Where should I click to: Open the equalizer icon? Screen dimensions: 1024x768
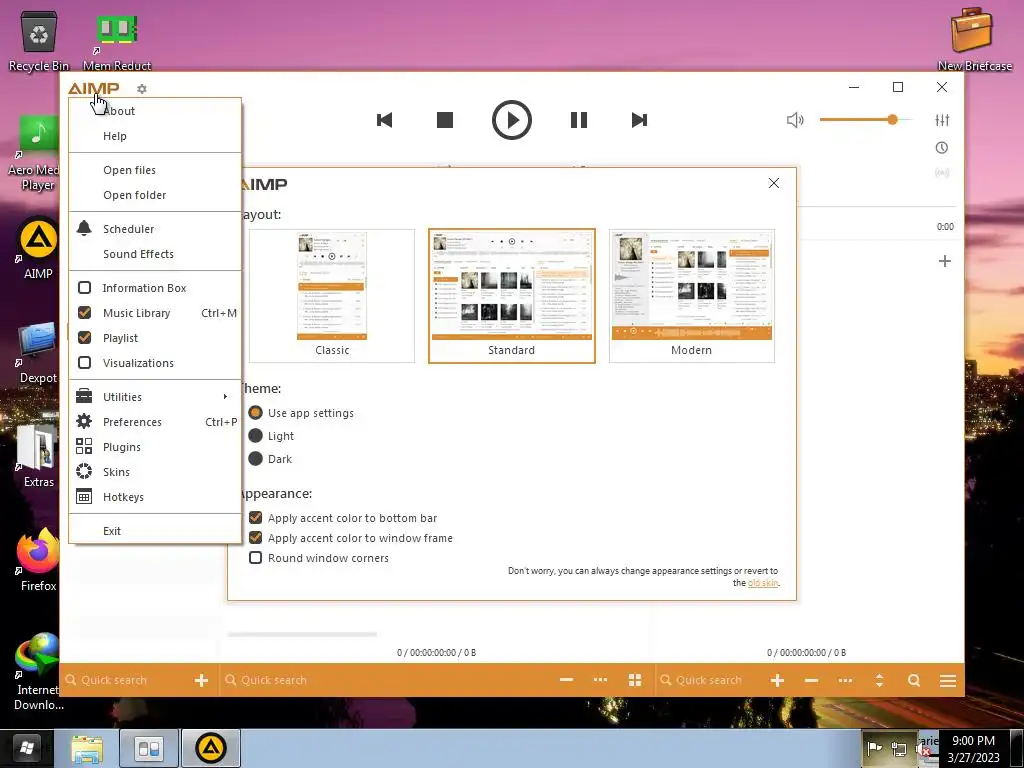coord(942,120)
